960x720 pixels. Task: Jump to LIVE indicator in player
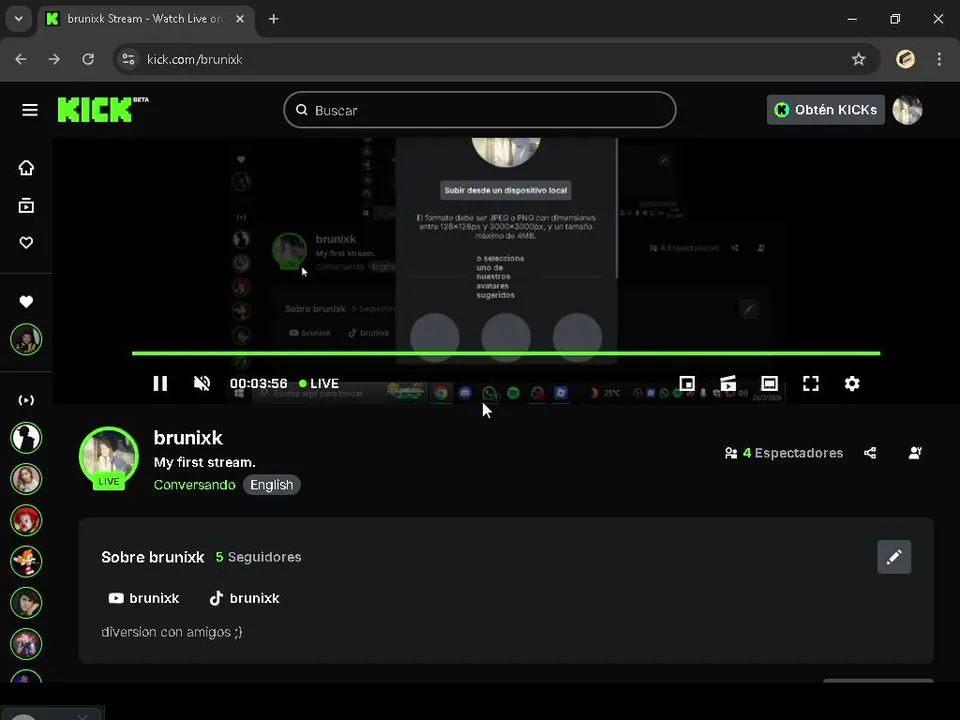[319, 383]
